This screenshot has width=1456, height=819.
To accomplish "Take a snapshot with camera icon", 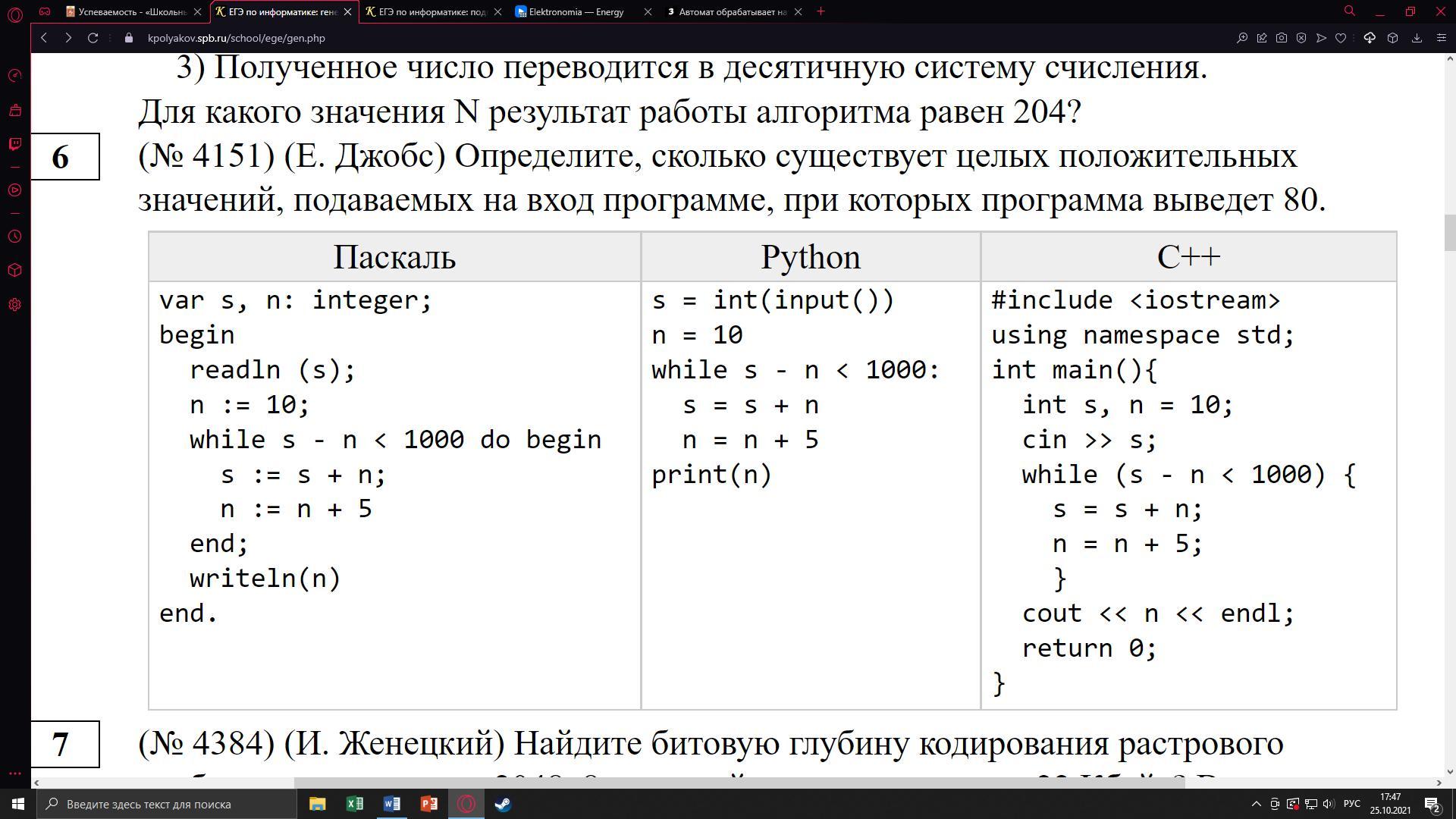I will point(1282,38).
